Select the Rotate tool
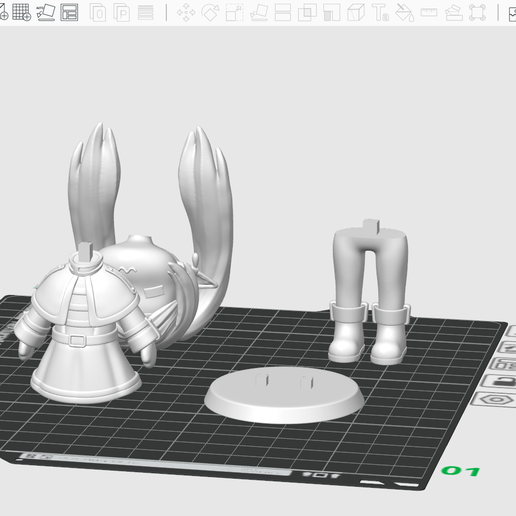The image size is (516, 516). [210, 13]
